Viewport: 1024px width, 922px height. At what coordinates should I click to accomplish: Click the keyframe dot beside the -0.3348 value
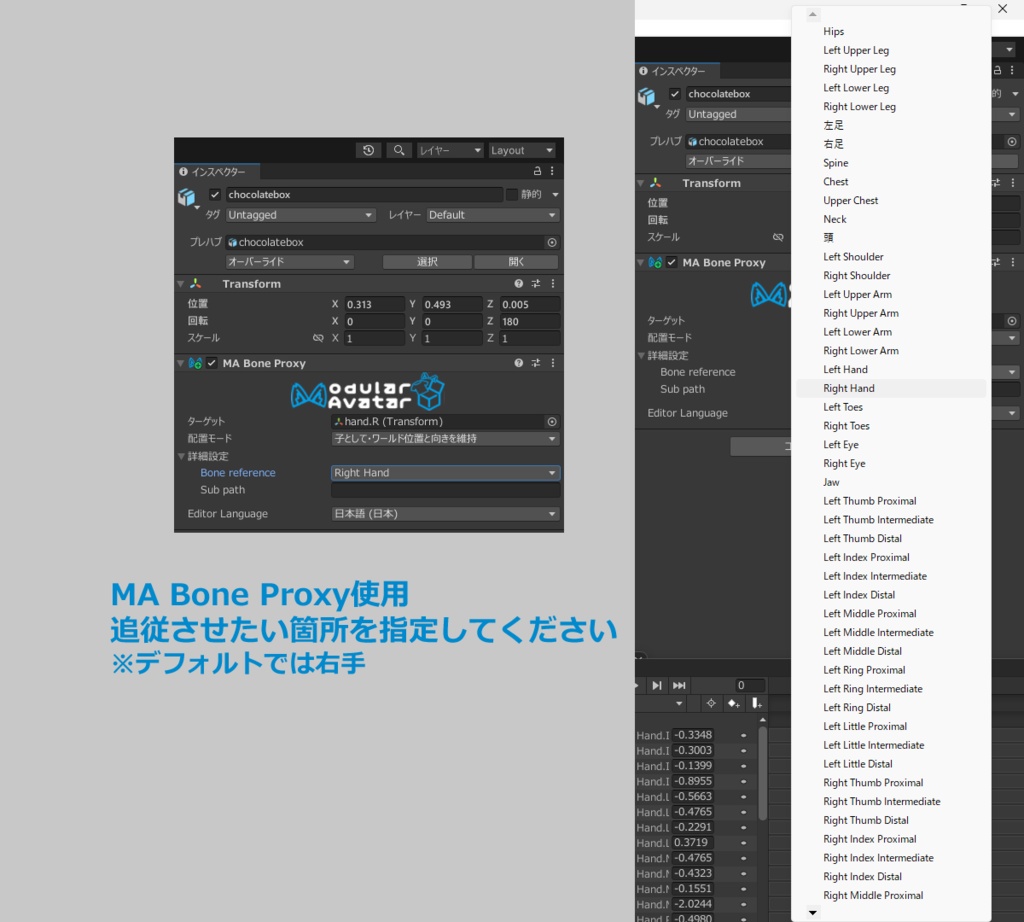point(743,735)
